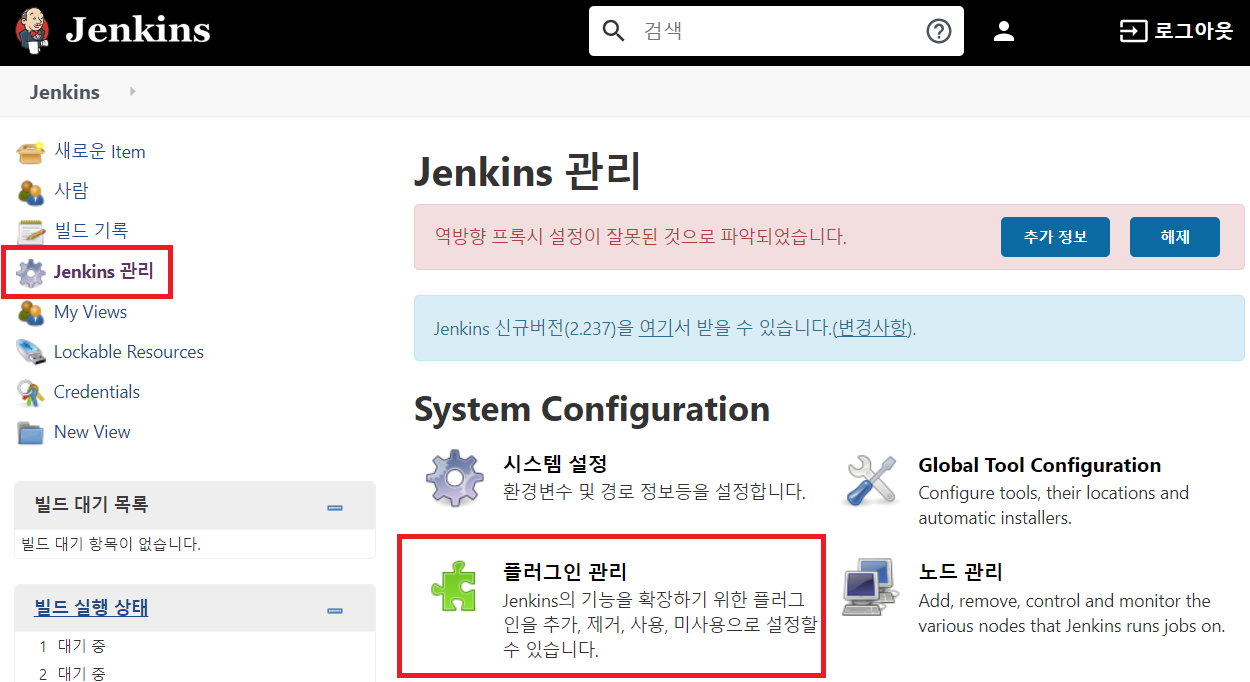Click the 빌드 기록 notepad icon
Image resolution: width=1250 pixels, height=682 pixels.
[31, 231]
